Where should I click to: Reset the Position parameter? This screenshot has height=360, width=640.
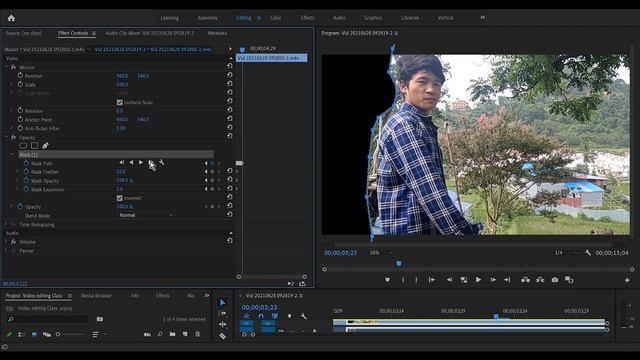point(230,75)
